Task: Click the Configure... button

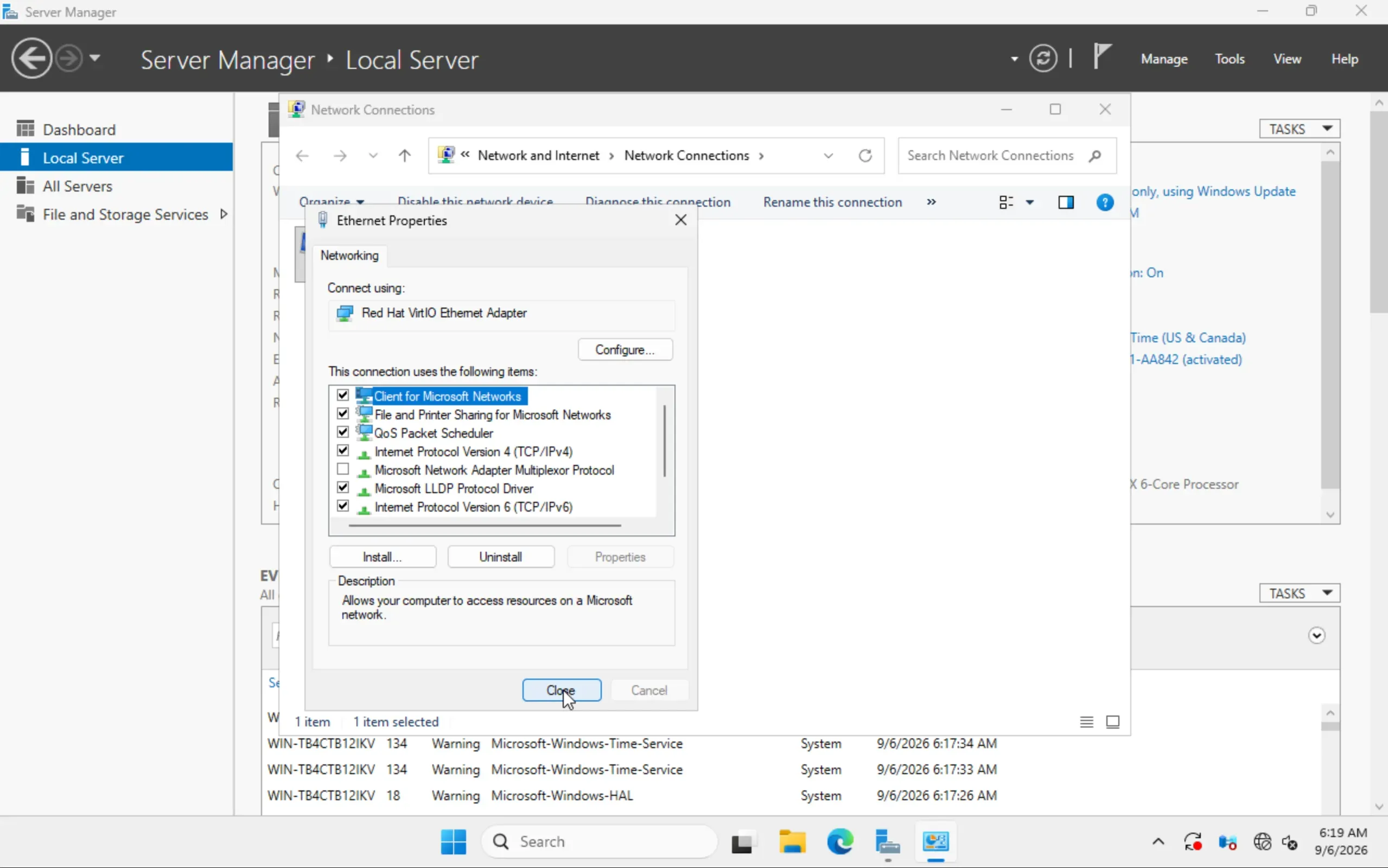Action: pos(625,349)
